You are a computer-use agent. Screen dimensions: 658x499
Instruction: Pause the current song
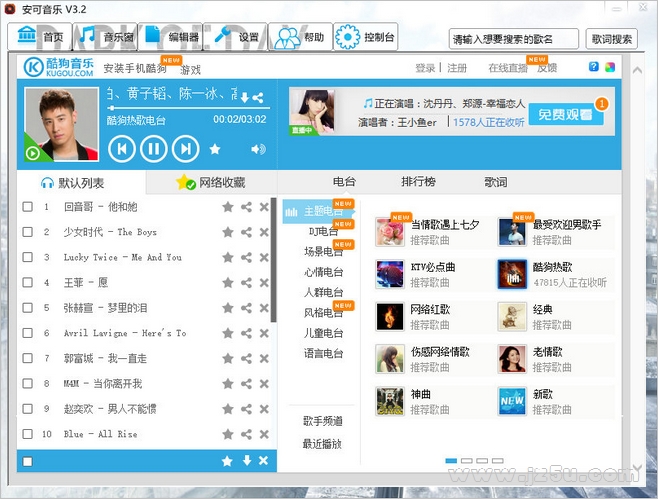(154, 149)
